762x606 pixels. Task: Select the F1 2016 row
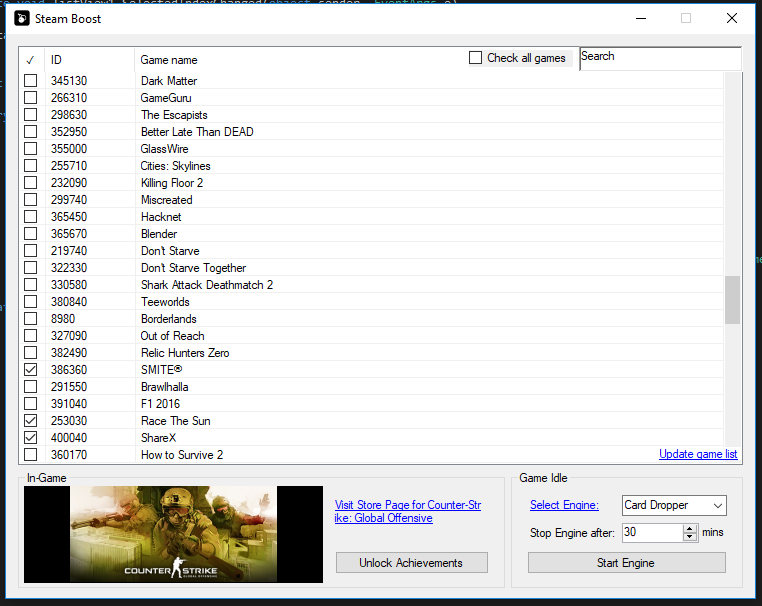pyautogui.click(x=373, y=403)
